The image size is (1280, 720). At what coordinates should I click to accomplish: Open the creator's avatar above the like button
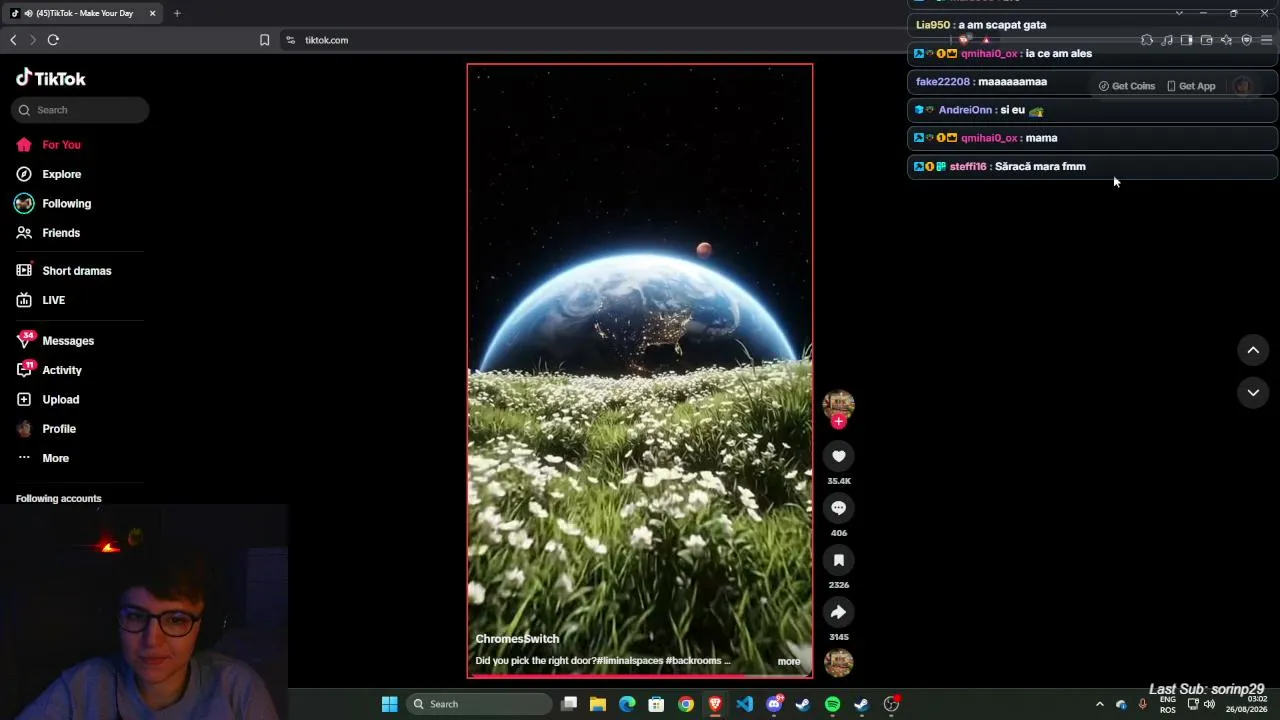coord(838,404)
